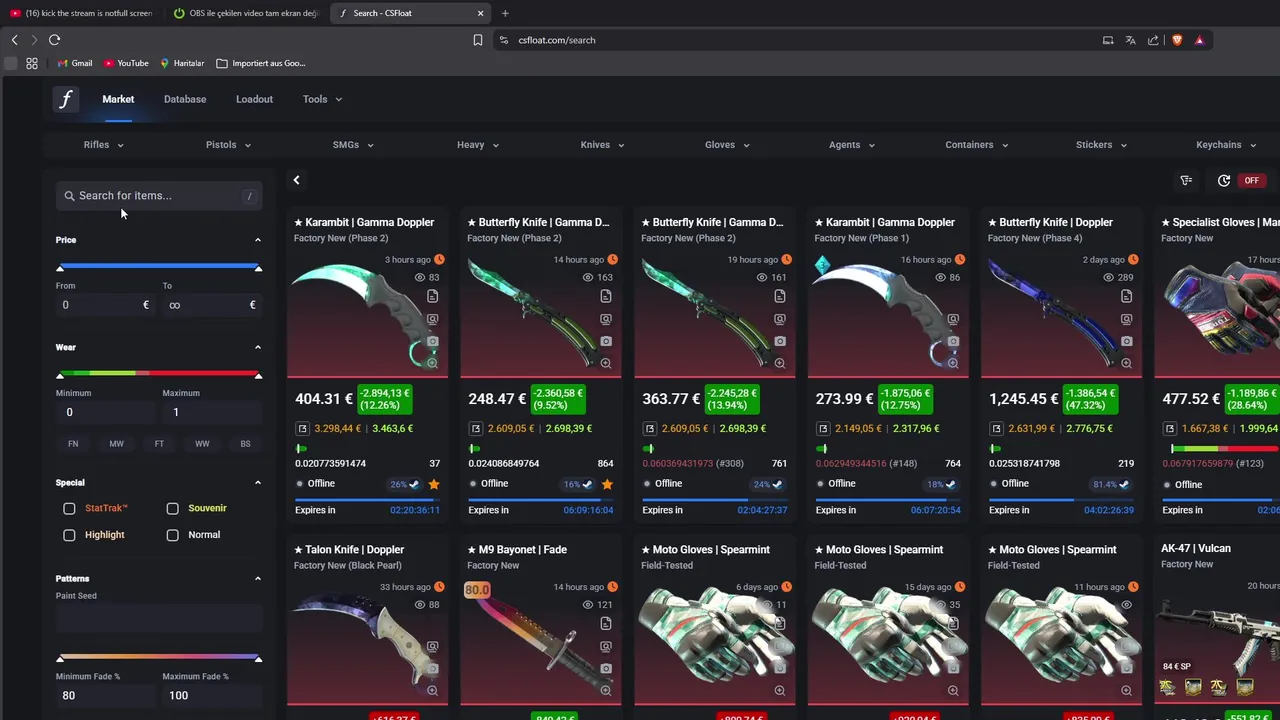Click favorite star on 248.47 € Butterfly Knife
1280x720 pixels.
(x=607, y=485)
